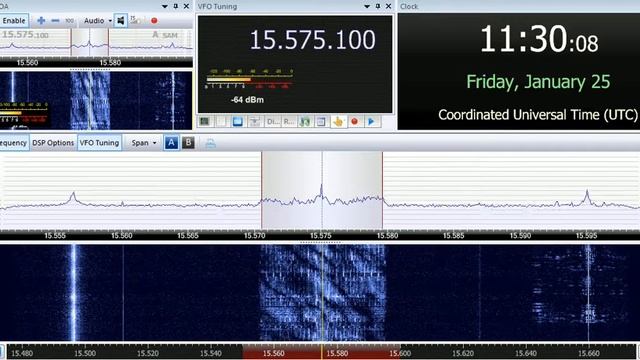This screenshot has width=640, height=360.
Task: Click 15.640 on the bottom frequency bar
Action: click(526, 353)
